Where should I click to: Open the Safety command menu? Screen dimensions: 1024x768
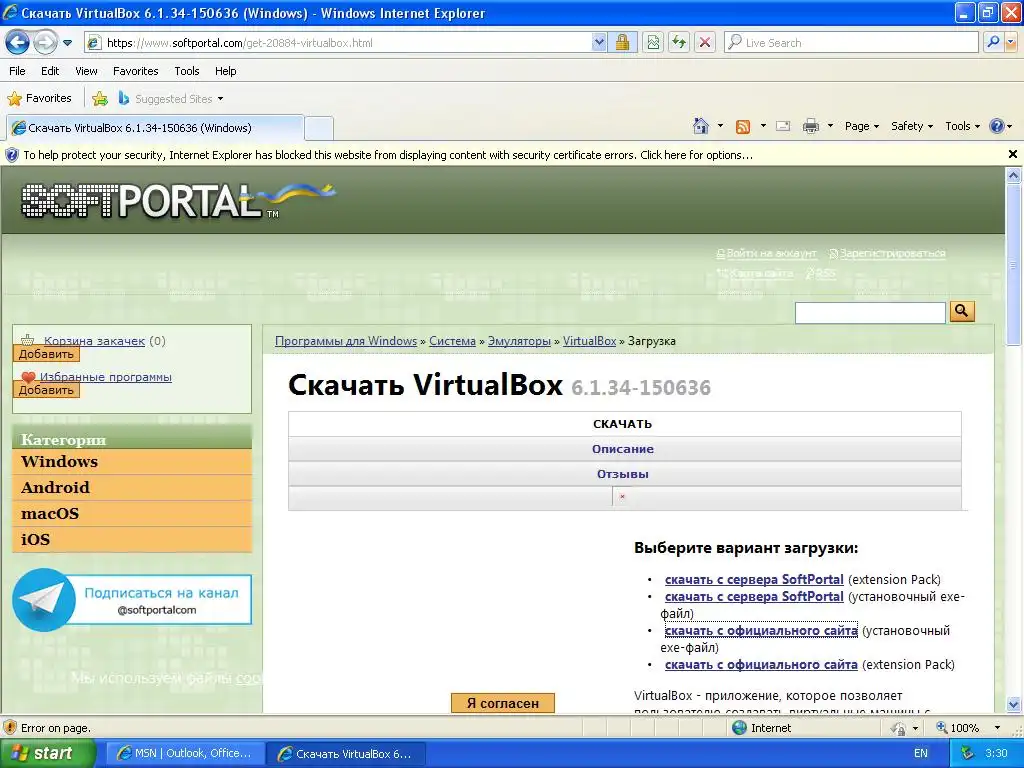point(912,126)
